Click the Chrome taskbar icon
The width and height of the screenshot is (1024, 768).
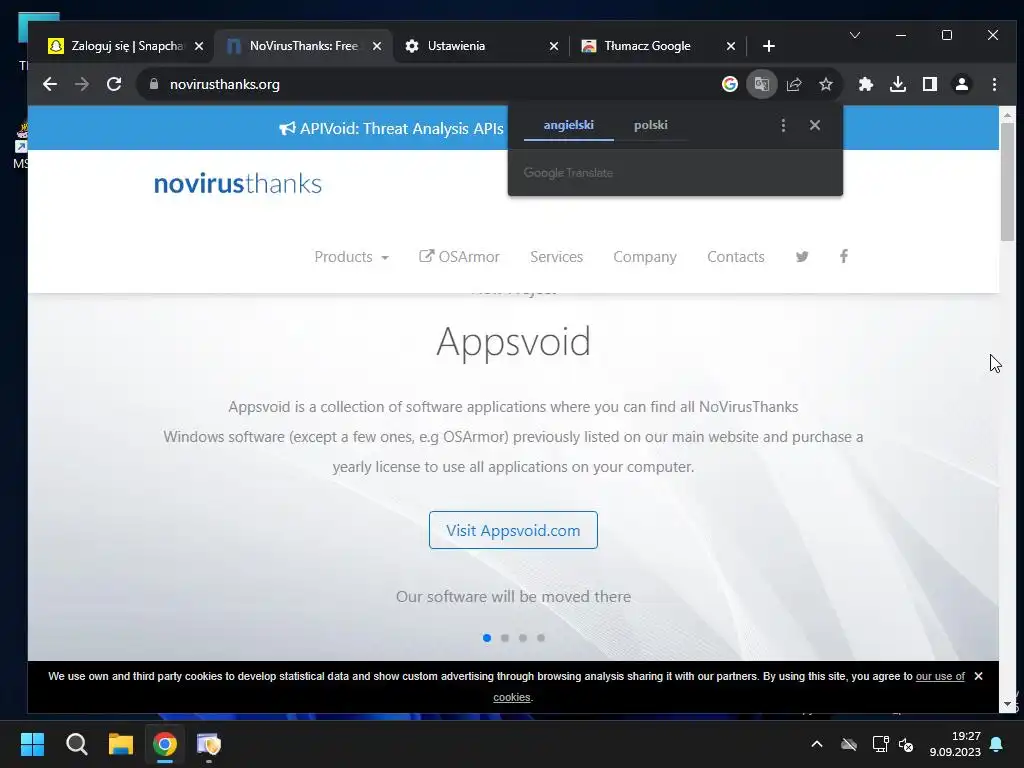point(165,744)
